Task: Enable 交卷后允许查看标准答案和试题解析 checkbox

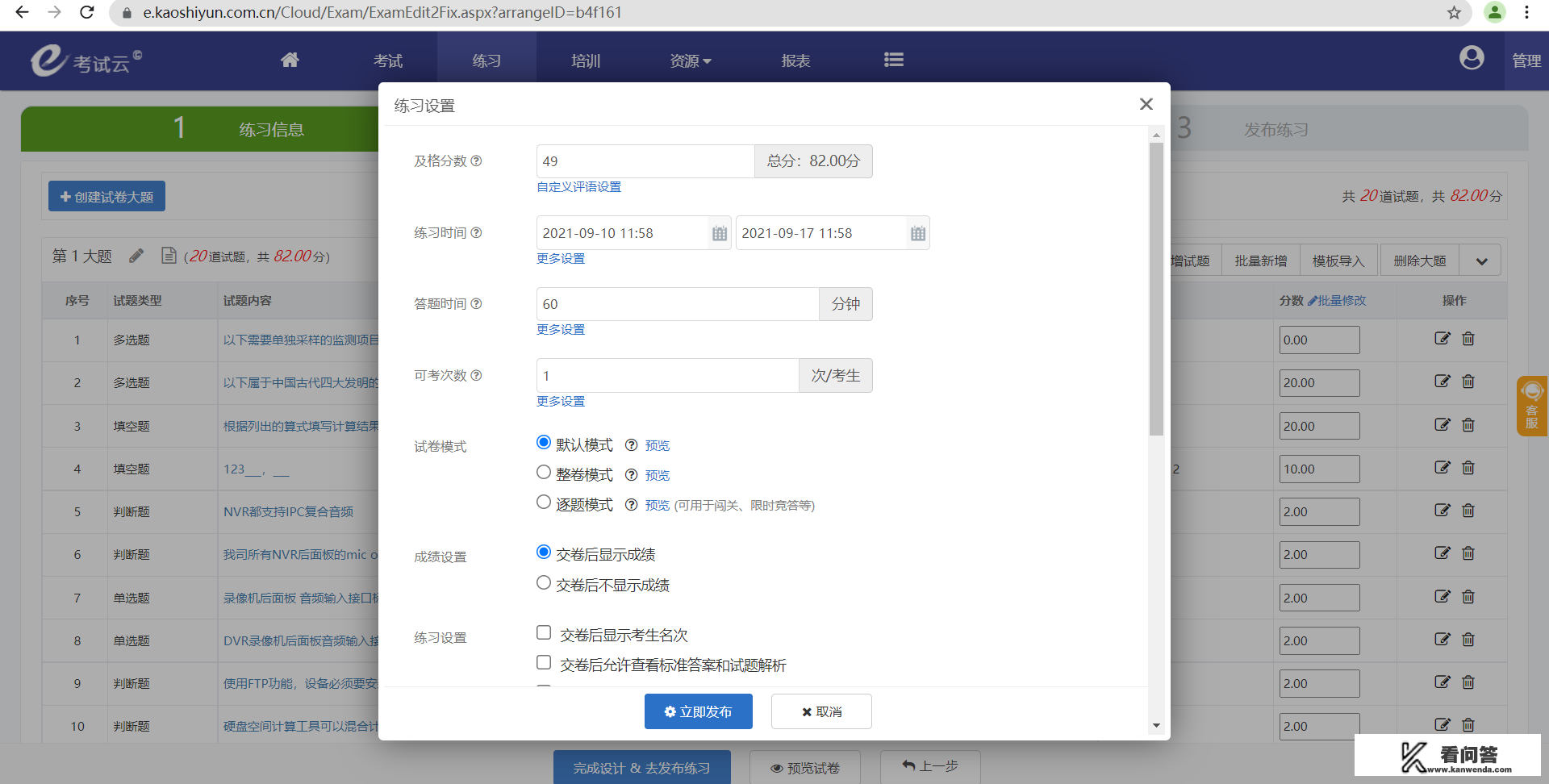Action: (544, 662)
